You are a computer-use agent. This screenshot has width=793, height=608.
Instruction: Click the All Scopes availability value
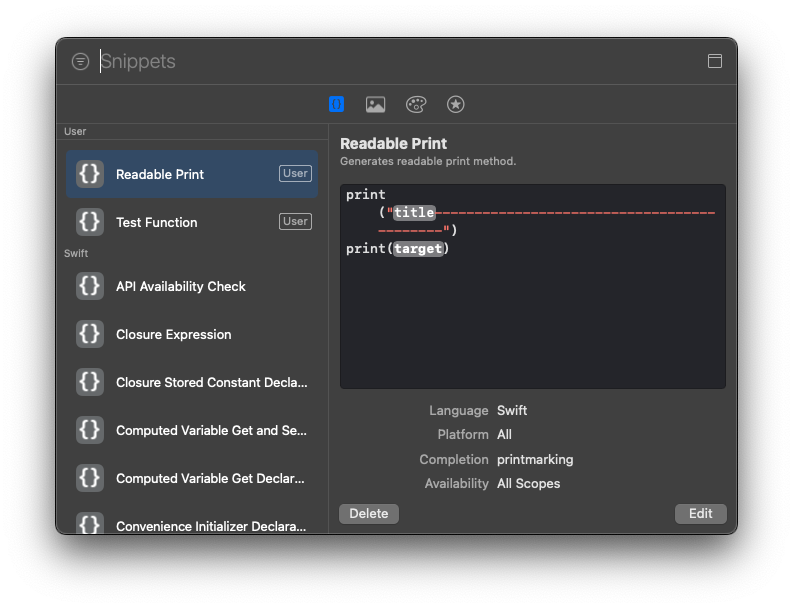tap(528, 484)
